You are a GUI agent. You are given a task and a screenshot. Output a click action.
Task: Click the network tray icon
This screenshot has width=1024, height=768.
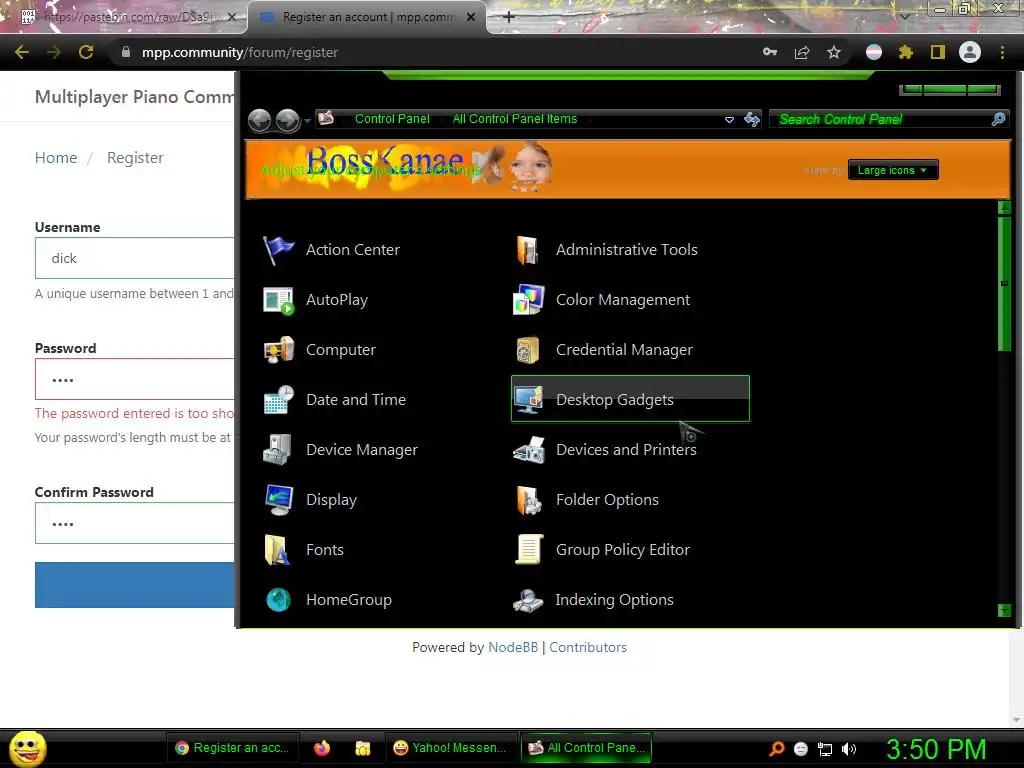[x=825, y=749]
